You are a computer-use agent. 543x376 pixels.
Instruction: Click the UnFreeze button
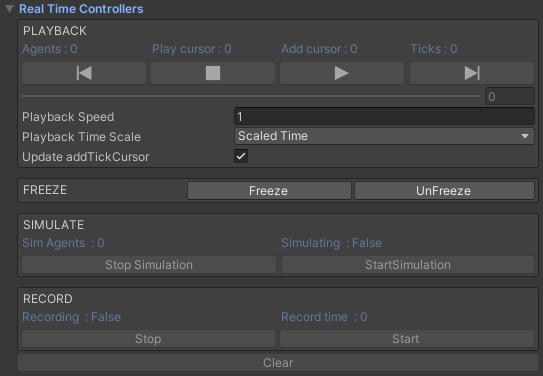[444, 191]
